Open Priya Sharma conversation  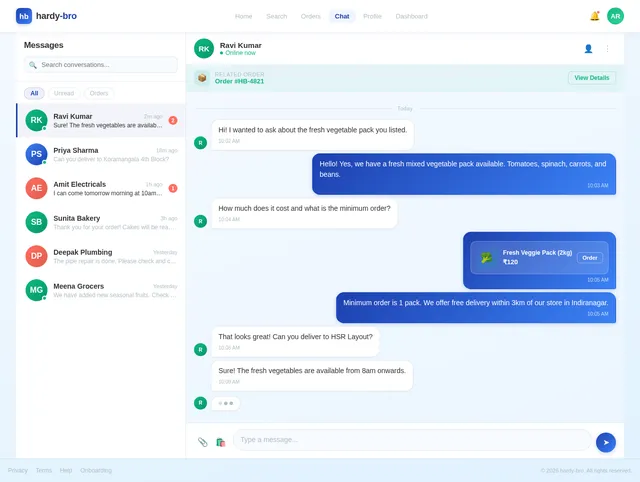pos(101,154)
